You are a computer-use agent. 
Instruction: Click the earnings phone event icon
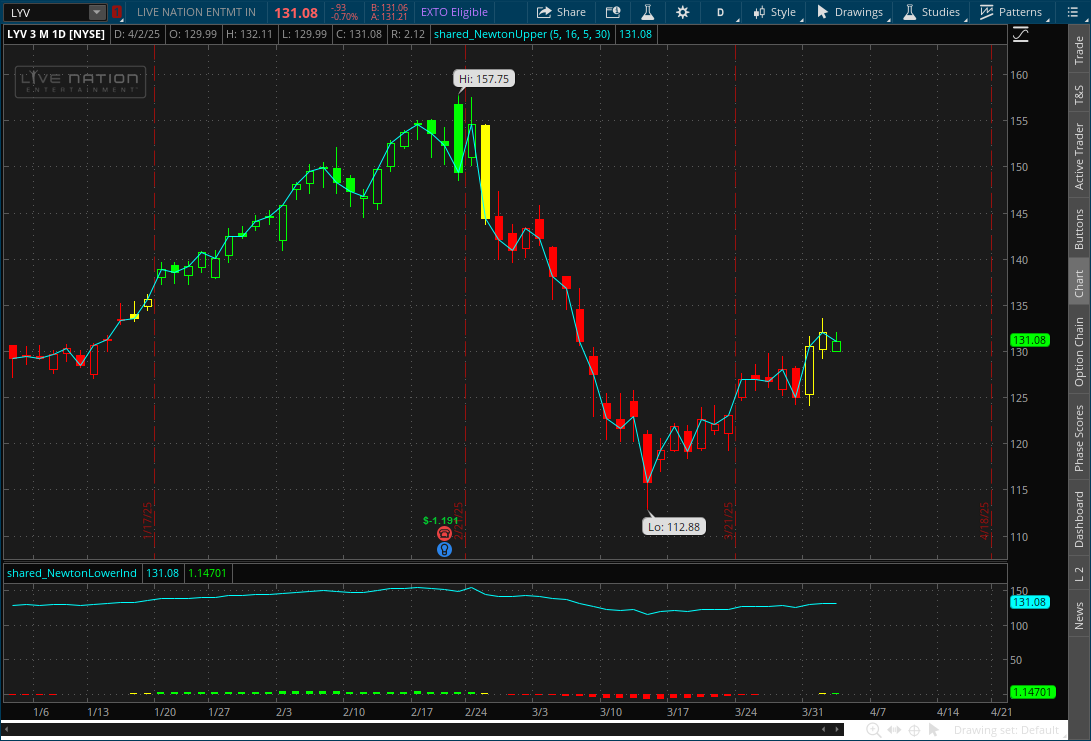[445, 534]
